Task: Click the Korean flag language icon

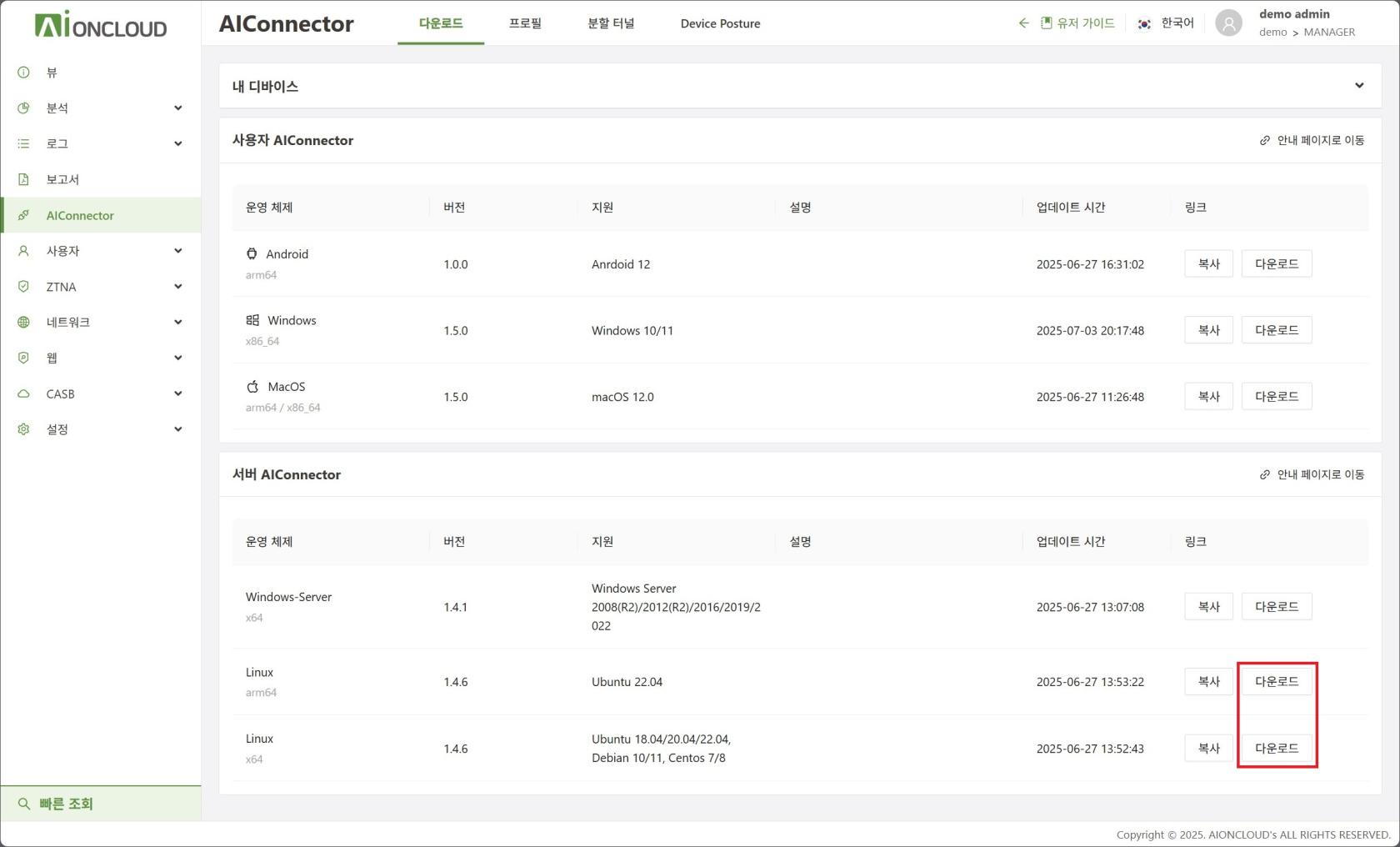Action: [1144, 24]
